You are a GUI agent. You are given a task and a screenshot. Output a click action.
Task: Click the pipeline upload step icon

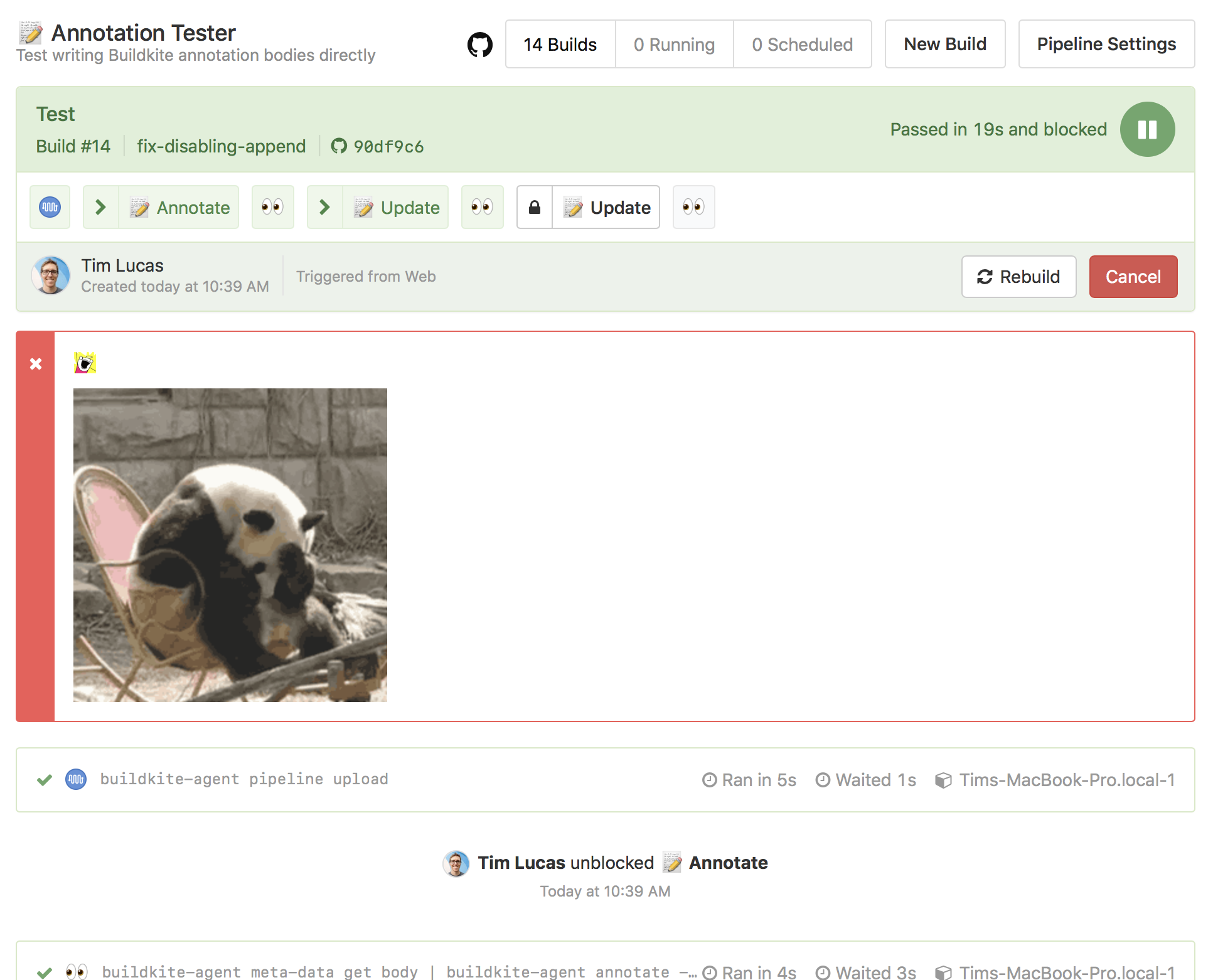(50, 207)
